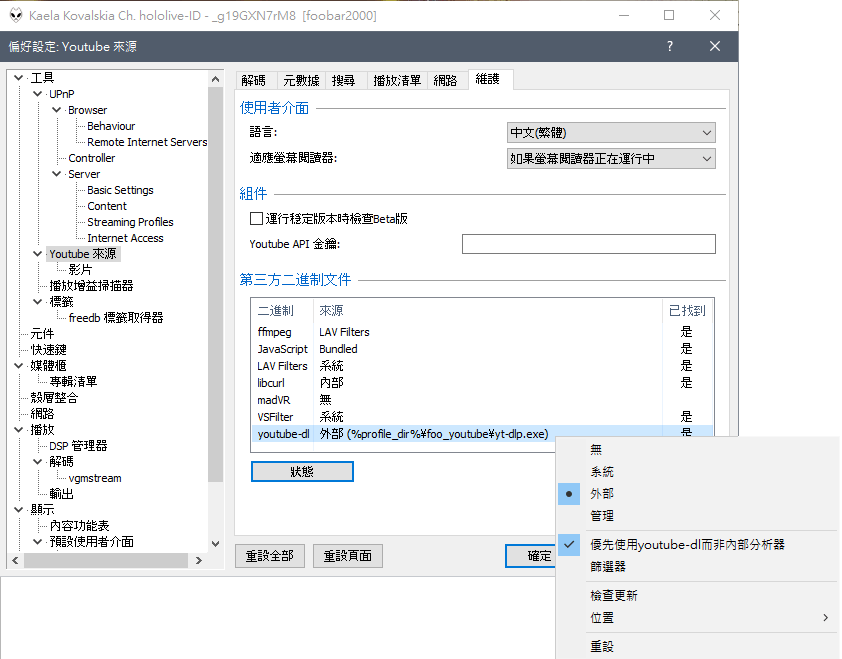This screenshot has width=842, height=659.
Task: Select the ffmpeg row in binaries list
Action: [x=482, y=332]
